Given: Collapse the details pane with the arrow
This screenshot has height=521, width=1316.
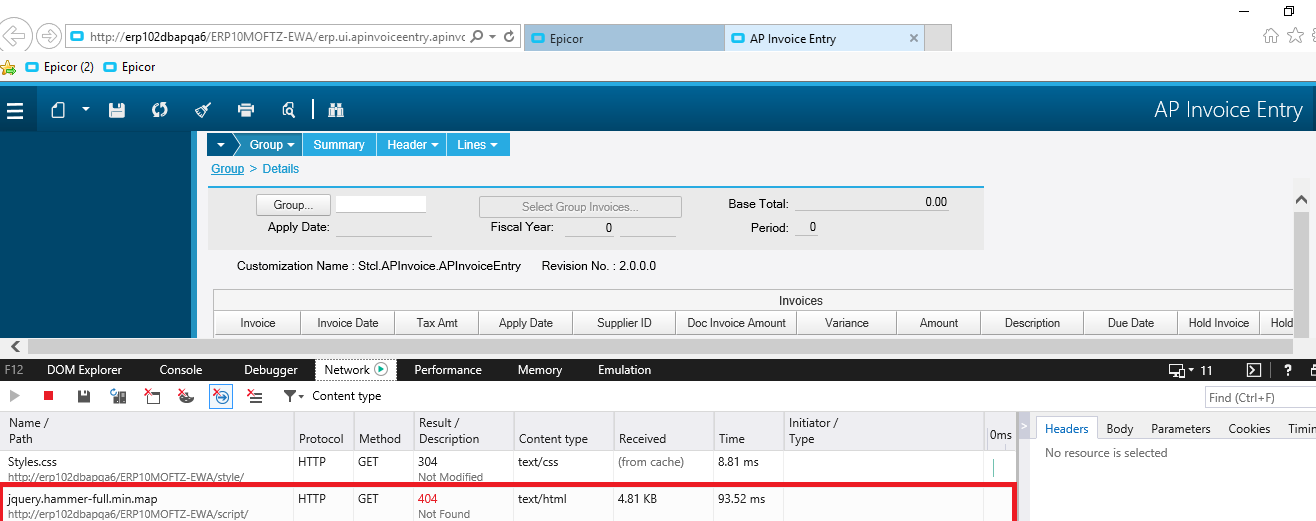Looking at the screenshot, I should click(x=1023, y=427).
